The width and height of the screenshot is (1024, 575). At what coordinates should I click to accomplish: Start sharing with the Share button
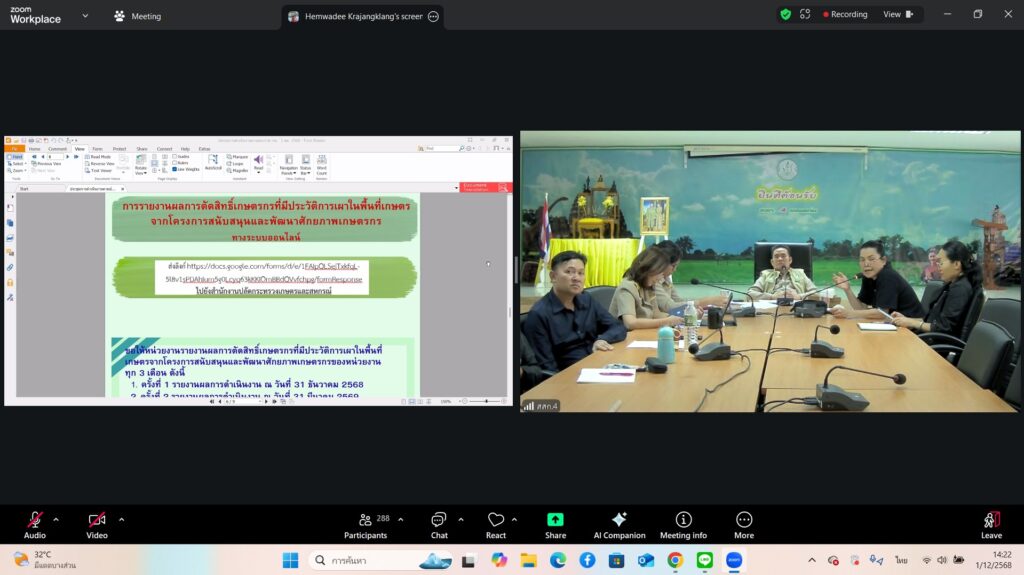[x=555, y=525]
